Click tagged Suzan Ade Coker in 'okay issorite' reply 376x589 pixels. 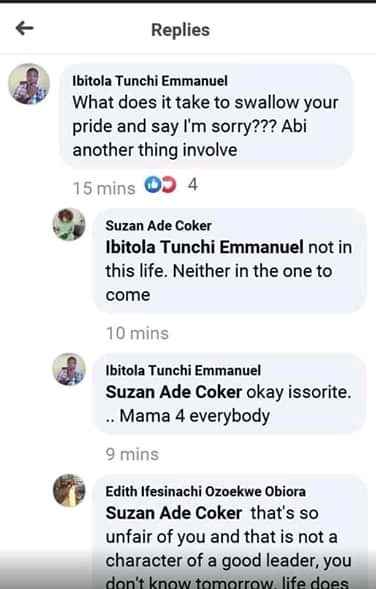[174, 393]
